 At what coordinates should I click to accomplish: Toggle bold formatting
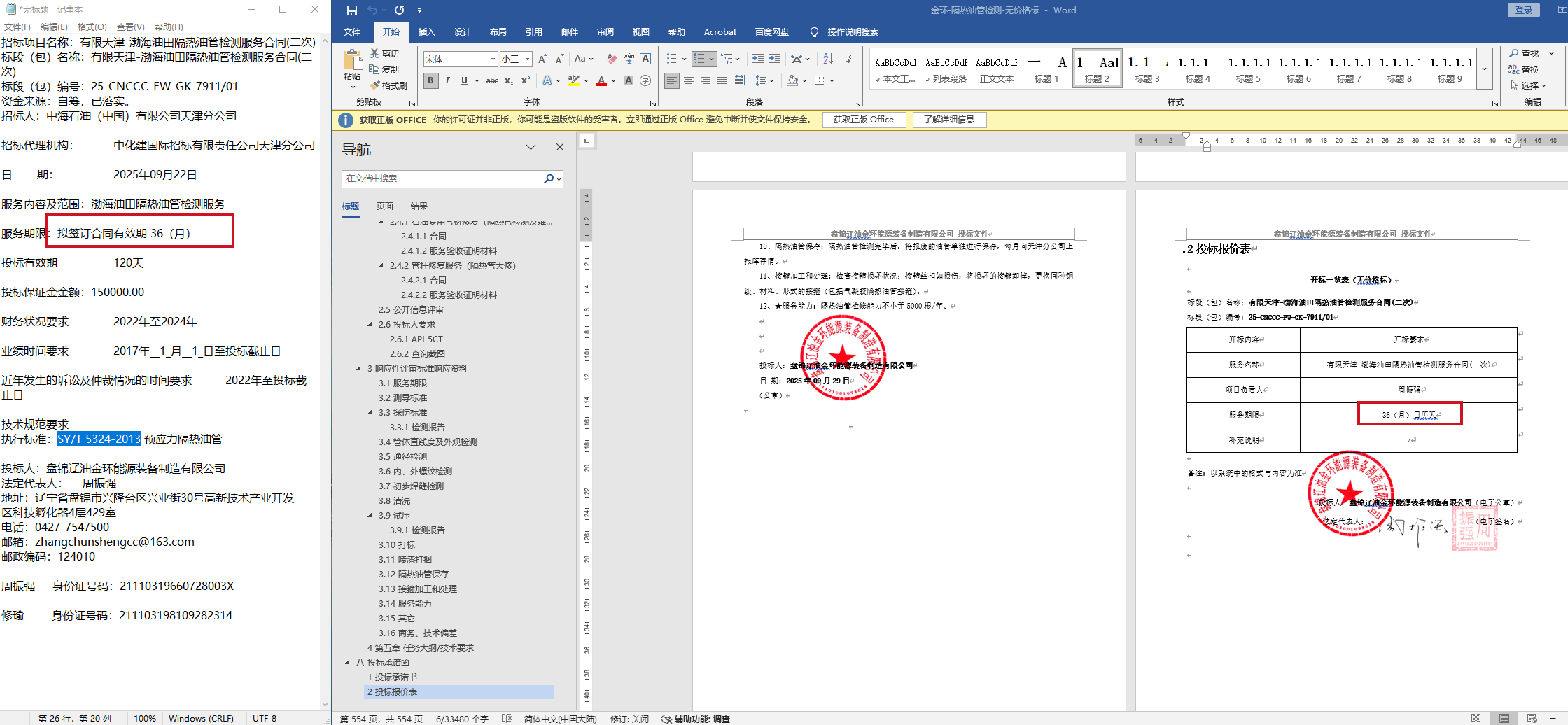pos(430,80)
